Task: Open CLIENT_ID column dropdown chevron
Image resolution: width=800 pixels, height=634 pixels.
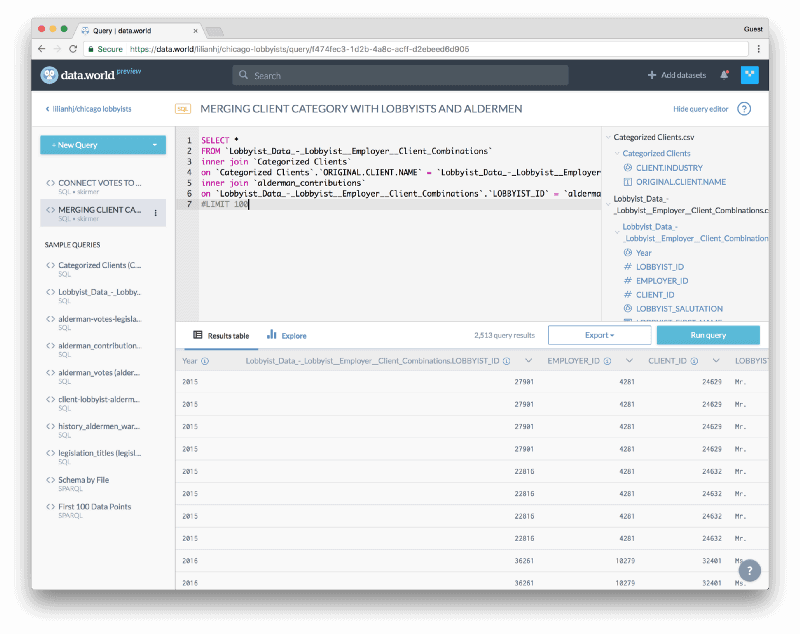Action: click(716, 361)
